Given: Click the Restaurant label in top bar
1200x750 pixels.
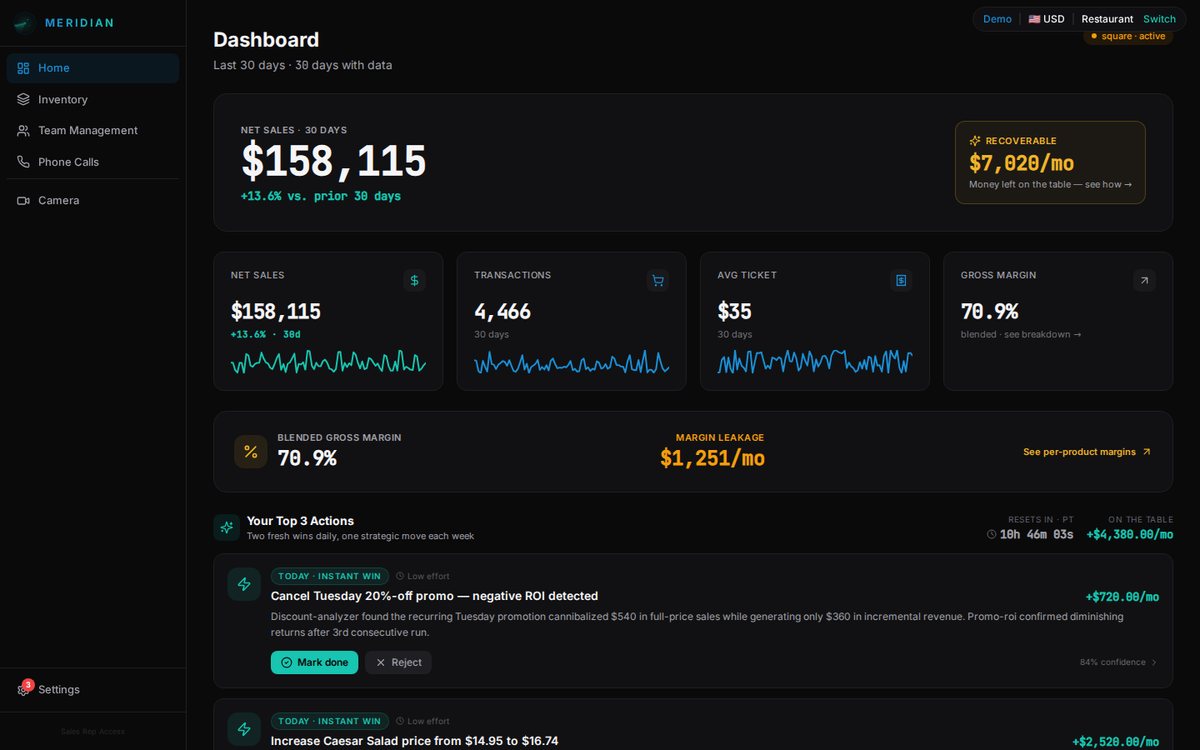Looking at the screenshot, I should tap(1107, 19).
